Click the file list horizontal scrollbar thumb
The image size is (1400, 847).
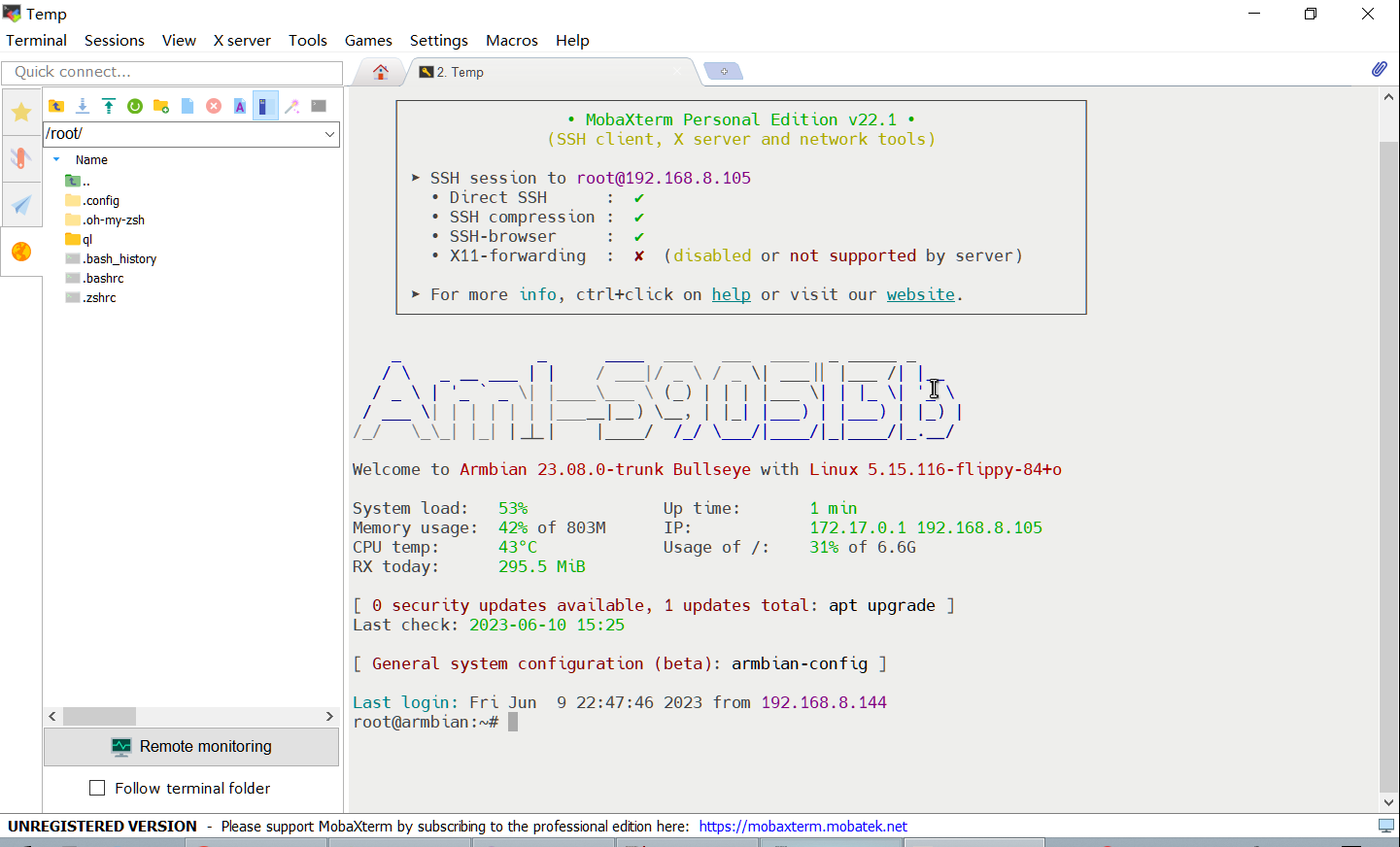(x=99, y=716)
